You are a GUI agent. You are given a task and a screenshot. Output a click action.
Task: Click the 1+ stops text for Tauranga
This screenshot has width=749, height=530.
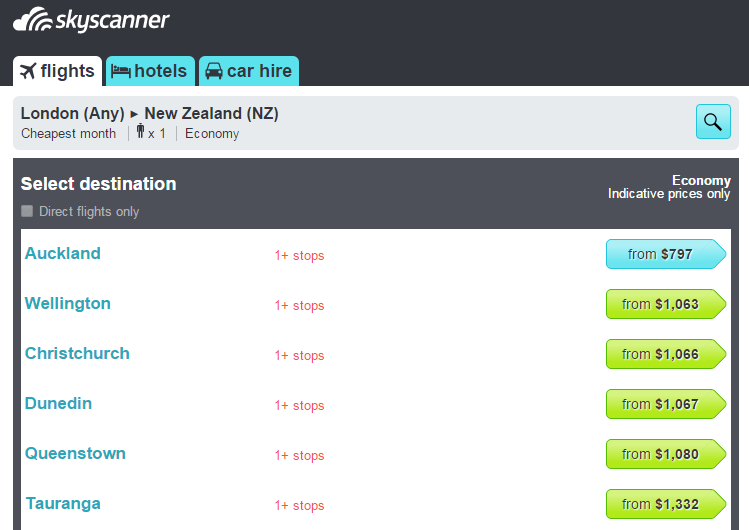coord(300,506)
